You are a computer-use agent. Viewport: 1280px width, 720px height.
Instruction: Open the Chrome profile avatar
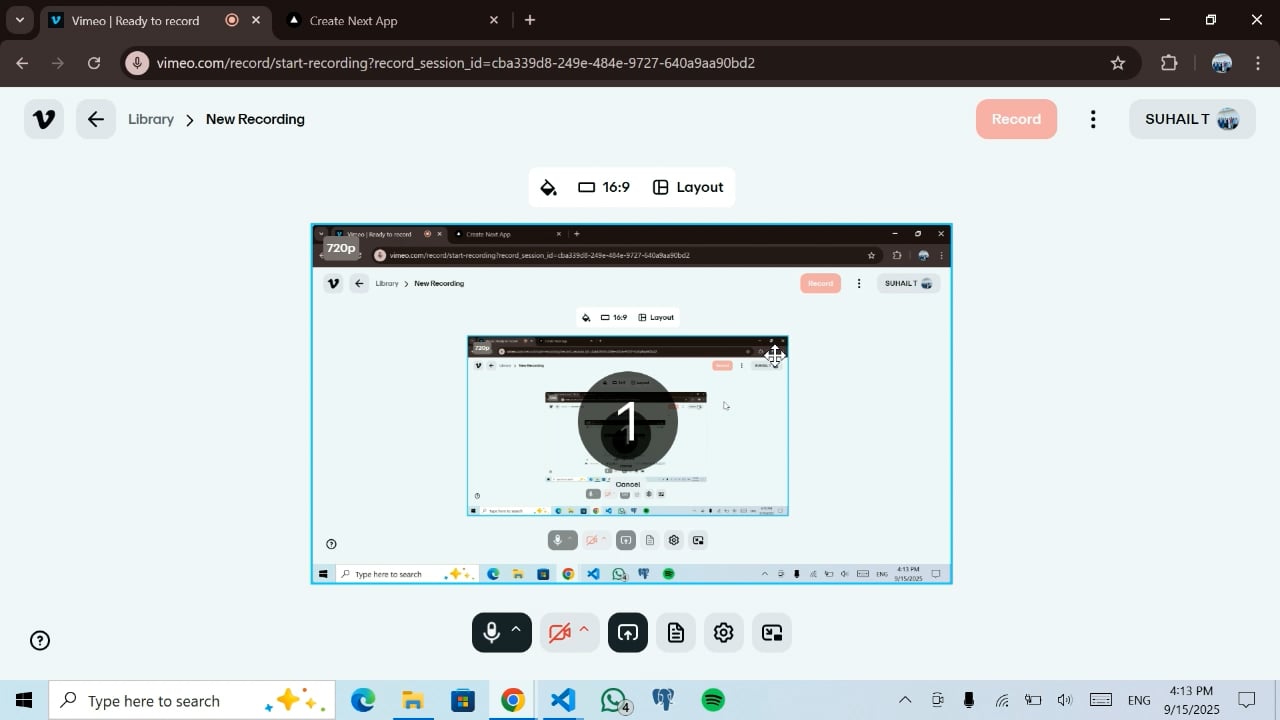coord(1221,63)
